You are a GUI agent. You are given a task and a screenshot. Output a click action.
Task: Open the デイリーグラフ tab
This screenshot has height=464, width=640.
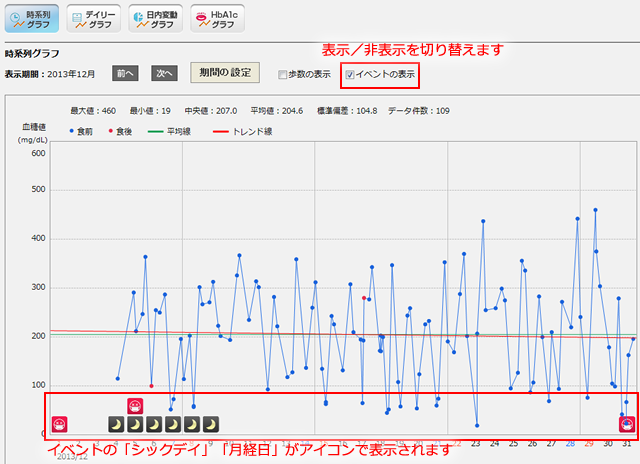pos(93,19)
